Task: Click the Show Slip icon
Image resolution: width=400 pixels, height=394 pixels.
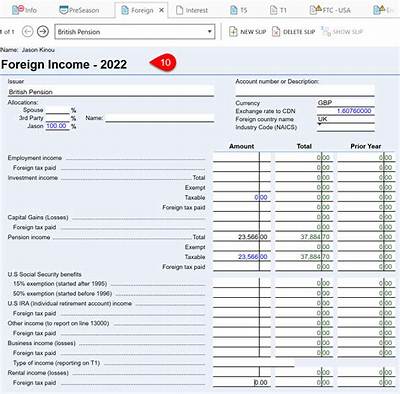Action: click(325, 32)
